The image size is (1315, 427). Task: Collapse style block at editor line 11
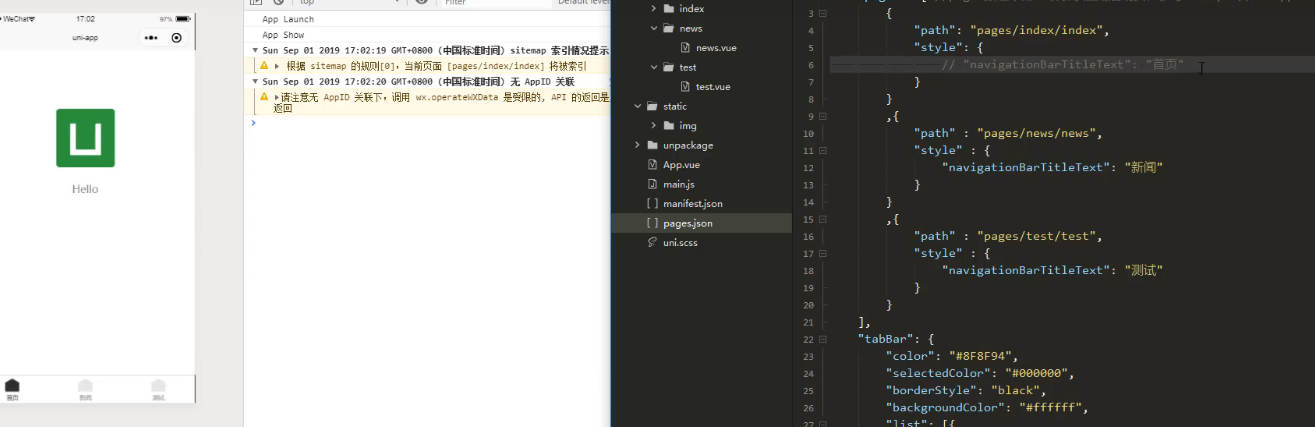click(823, 151)
